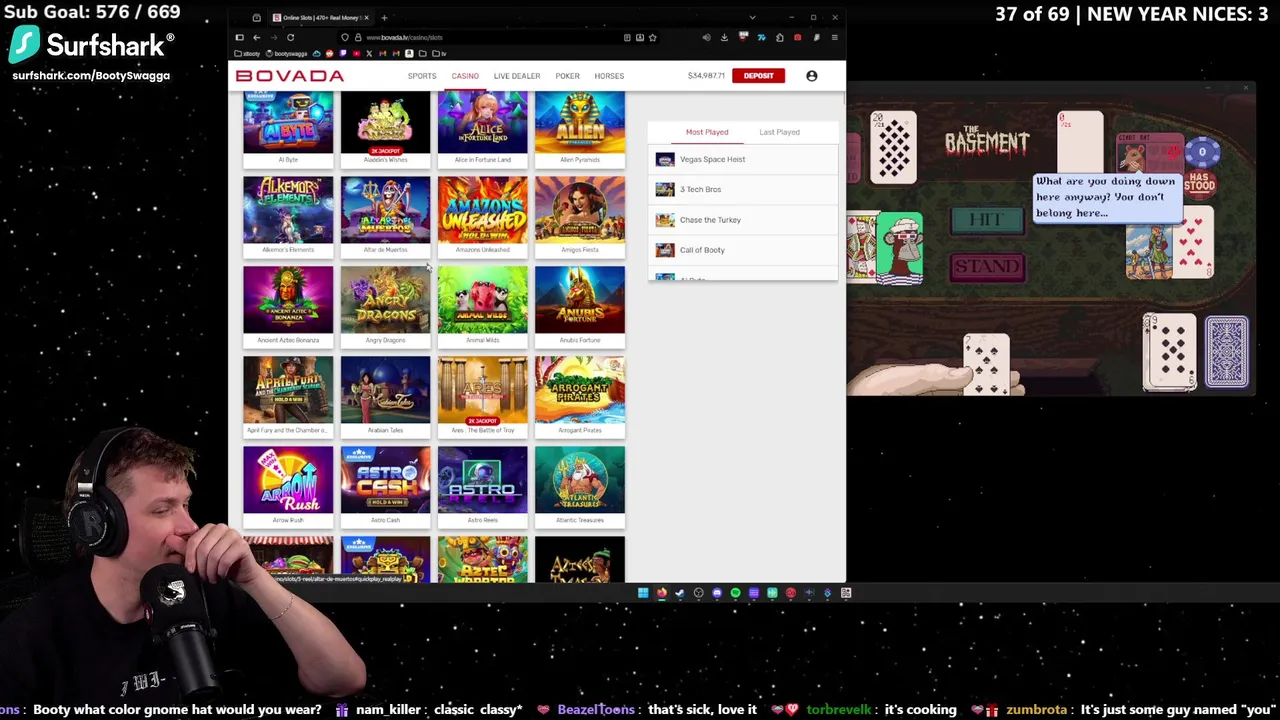
Task: Toggle the Firefox sidebar icon
Action: coord(239,37)
